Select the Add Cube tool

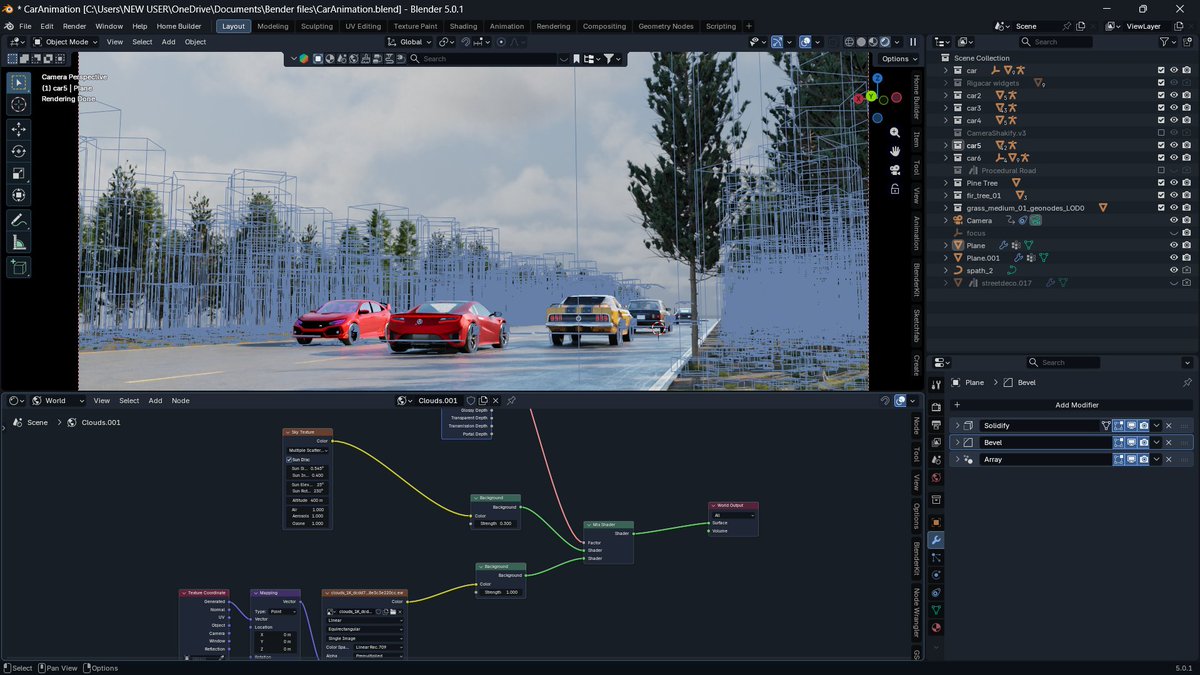(x=19, y=267)
